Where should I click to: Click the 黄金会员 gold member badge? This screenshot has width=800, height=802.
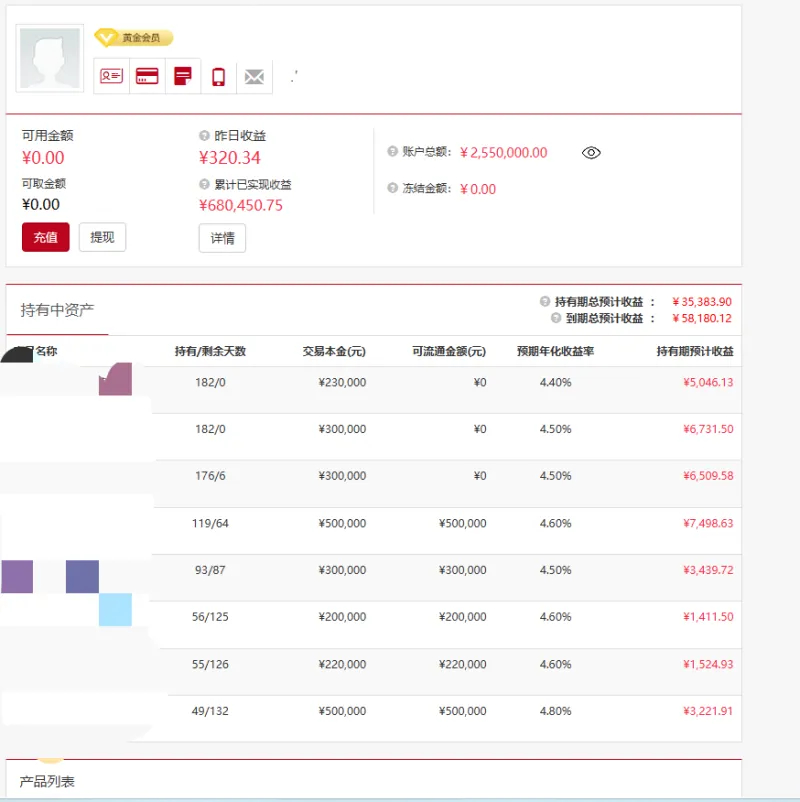point(134,38)
